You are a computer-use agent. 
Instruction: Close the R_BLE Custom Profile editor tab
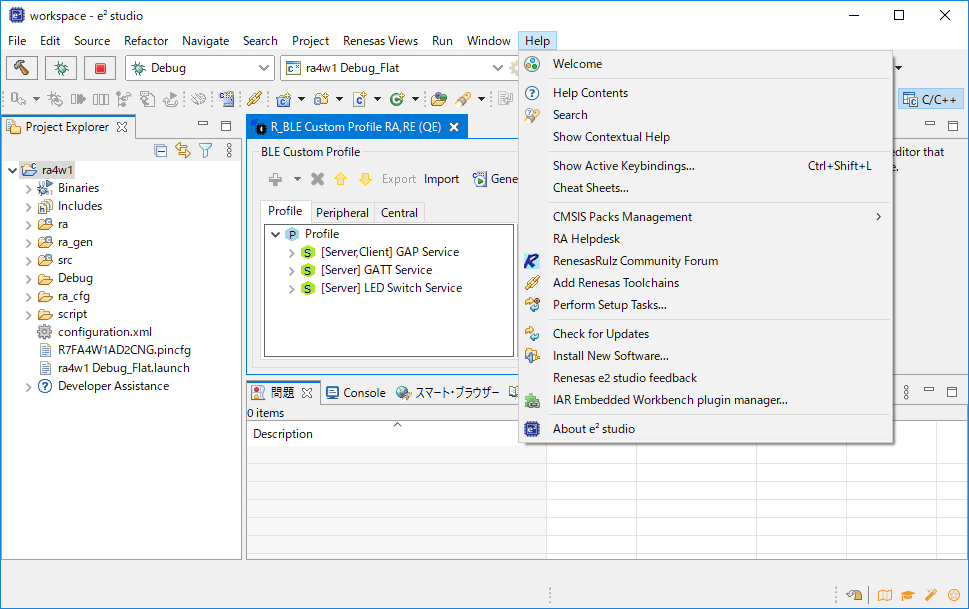click(454, 127)
